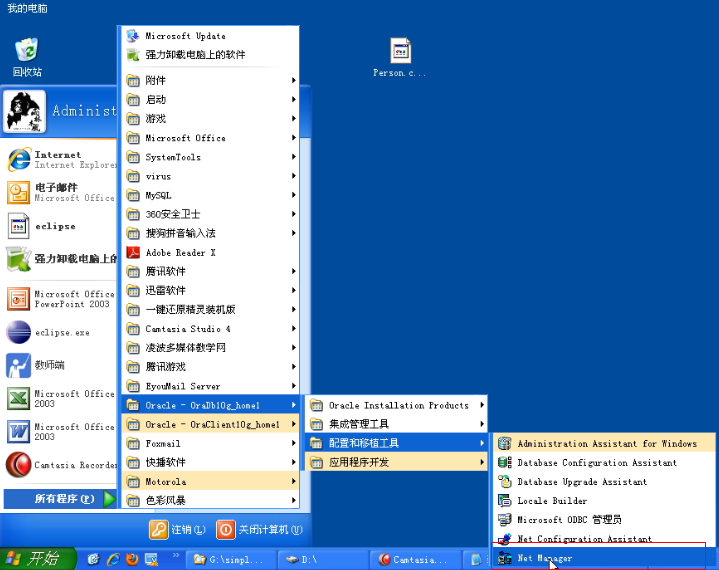
Task: Expand the SystemTools folder
Action: 210,157
